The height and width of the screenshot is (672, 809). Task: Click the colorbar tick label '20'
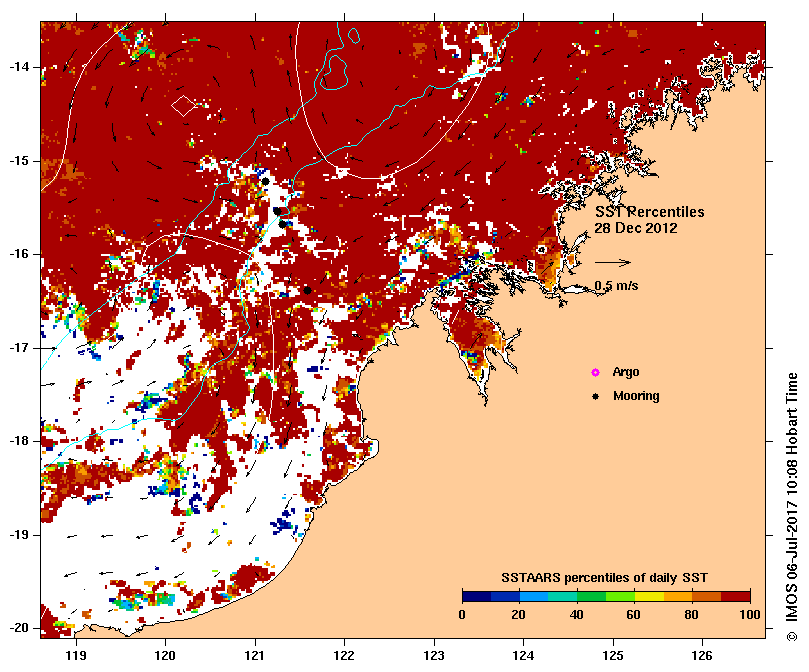click(519, 615)
